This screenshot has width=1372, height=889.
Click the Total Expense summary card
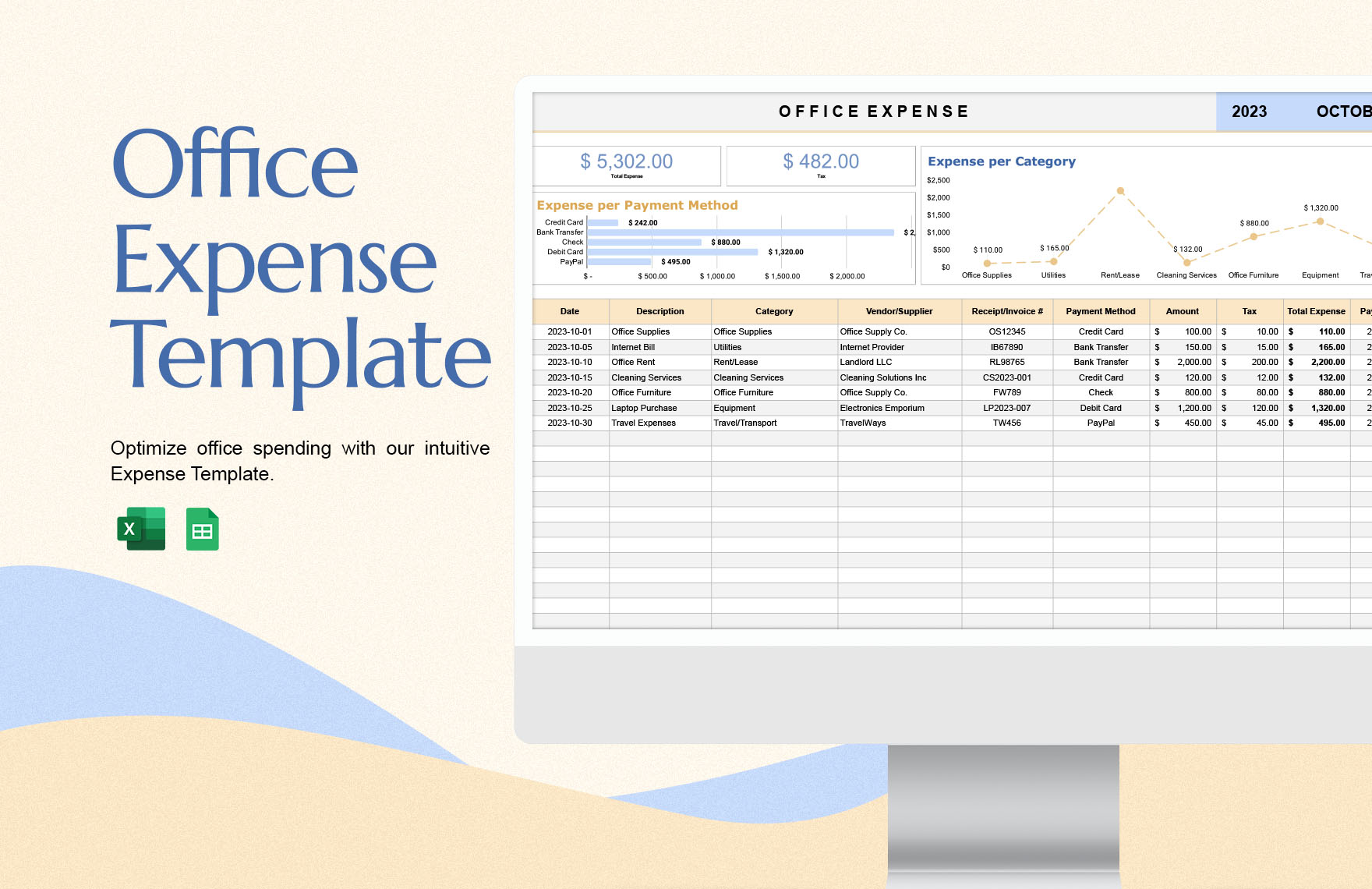626,165
